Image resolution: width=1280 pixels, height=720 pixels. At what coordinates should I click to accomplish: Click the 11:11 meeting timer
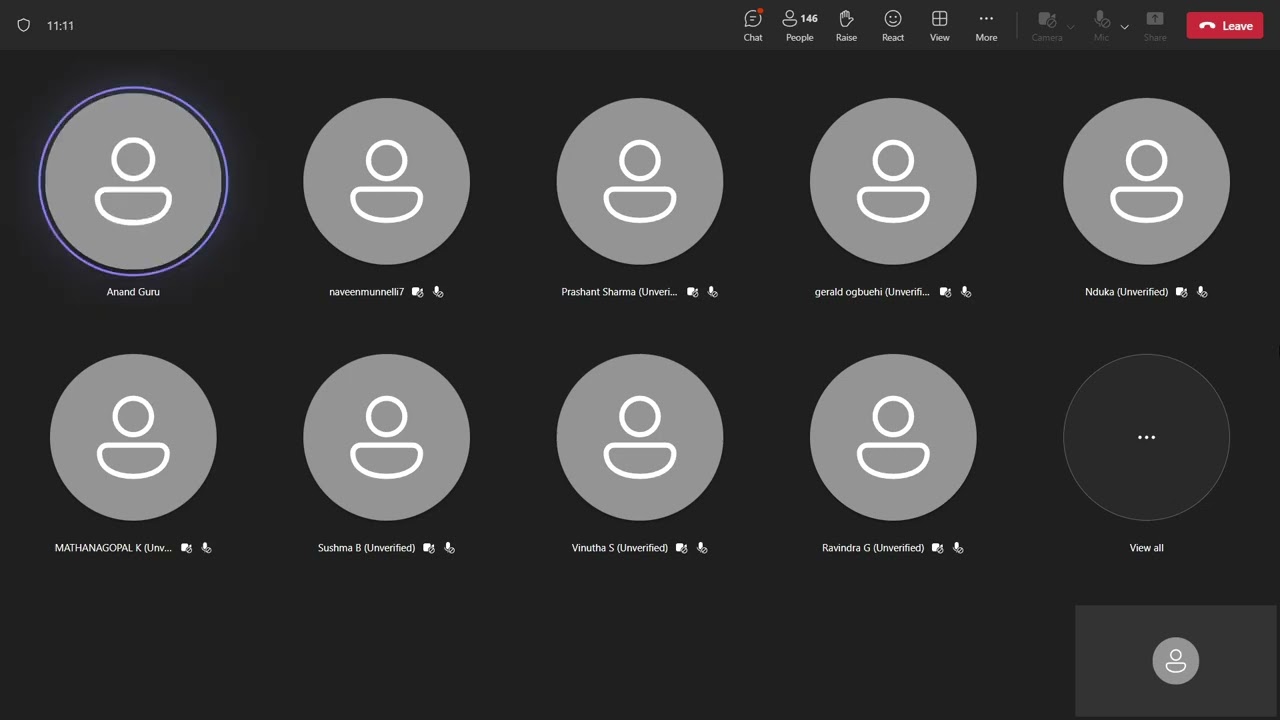coord(60,26)
